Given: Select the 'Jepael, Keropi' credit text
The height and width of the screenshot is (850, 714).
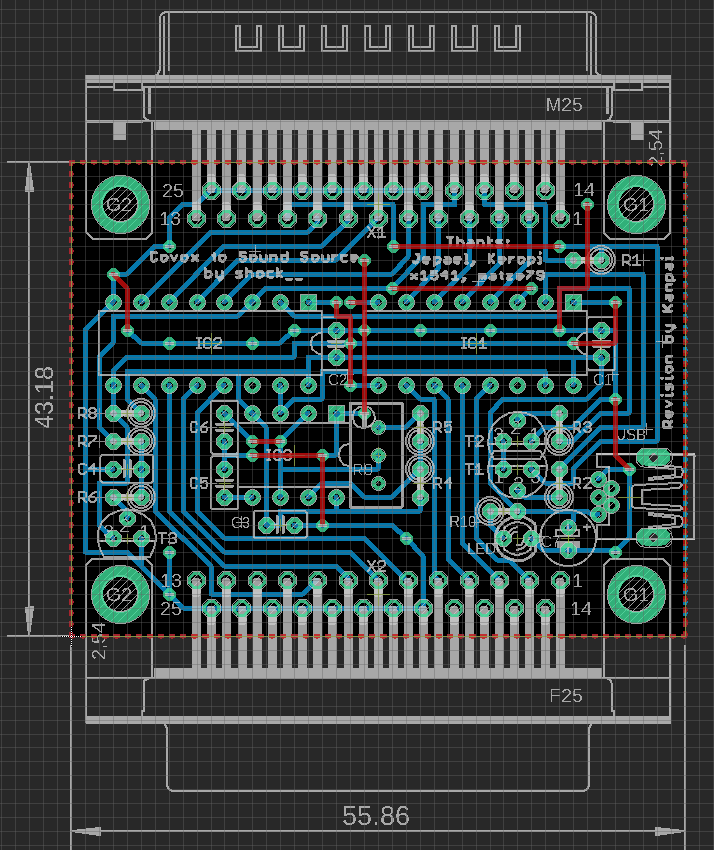Looking at the screenshot, I should [477, 259].
